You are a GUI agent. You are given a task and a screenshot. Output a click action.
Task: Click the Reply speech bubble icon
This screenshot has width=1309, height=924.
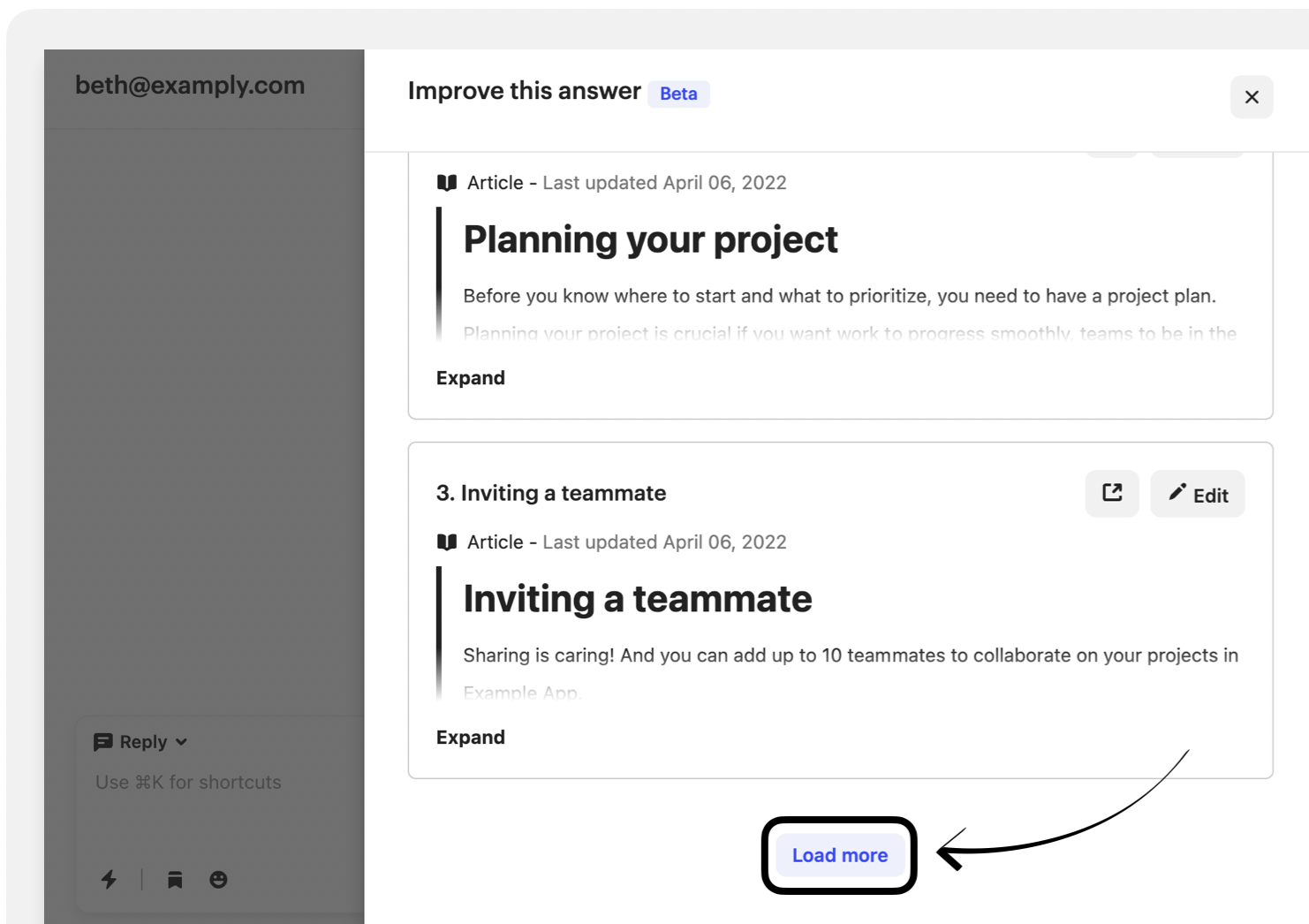point(103,742)
